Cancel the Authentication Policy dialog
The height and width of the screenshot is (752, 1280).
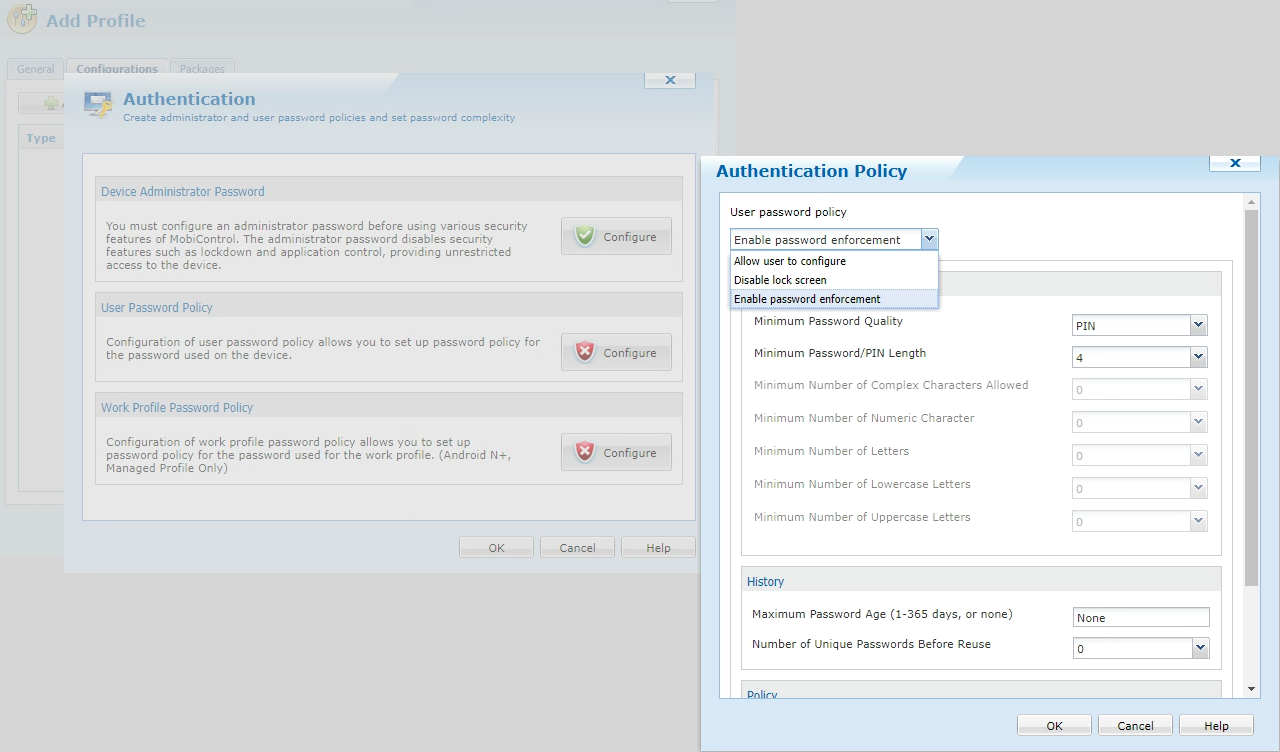point(1135,726)
